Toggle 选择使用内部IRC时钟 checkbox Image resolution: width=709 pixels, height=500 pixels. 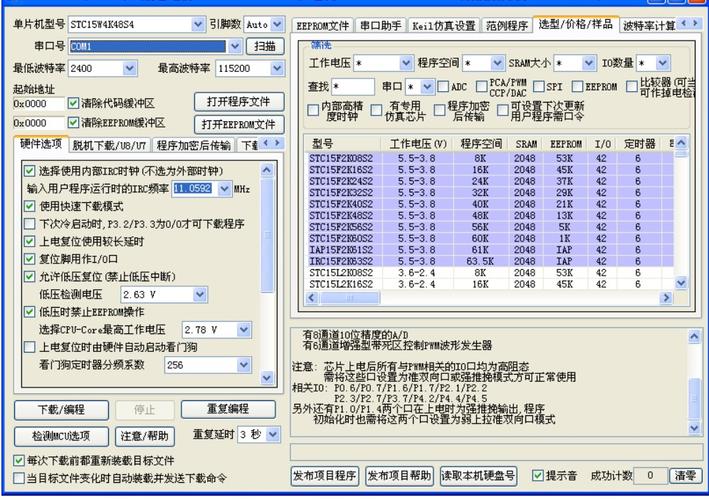tap(29, 171)
